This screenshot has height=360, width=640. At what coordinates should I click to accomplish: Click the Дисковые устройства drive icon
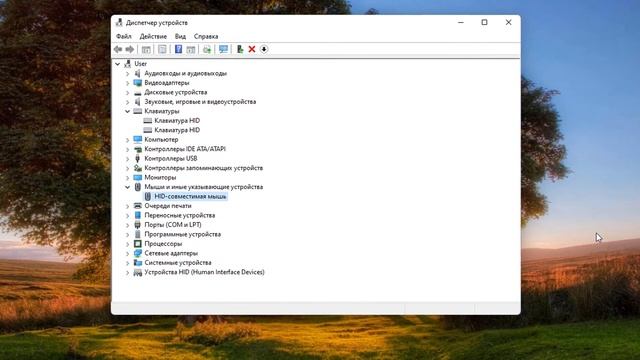click(138, 92)
